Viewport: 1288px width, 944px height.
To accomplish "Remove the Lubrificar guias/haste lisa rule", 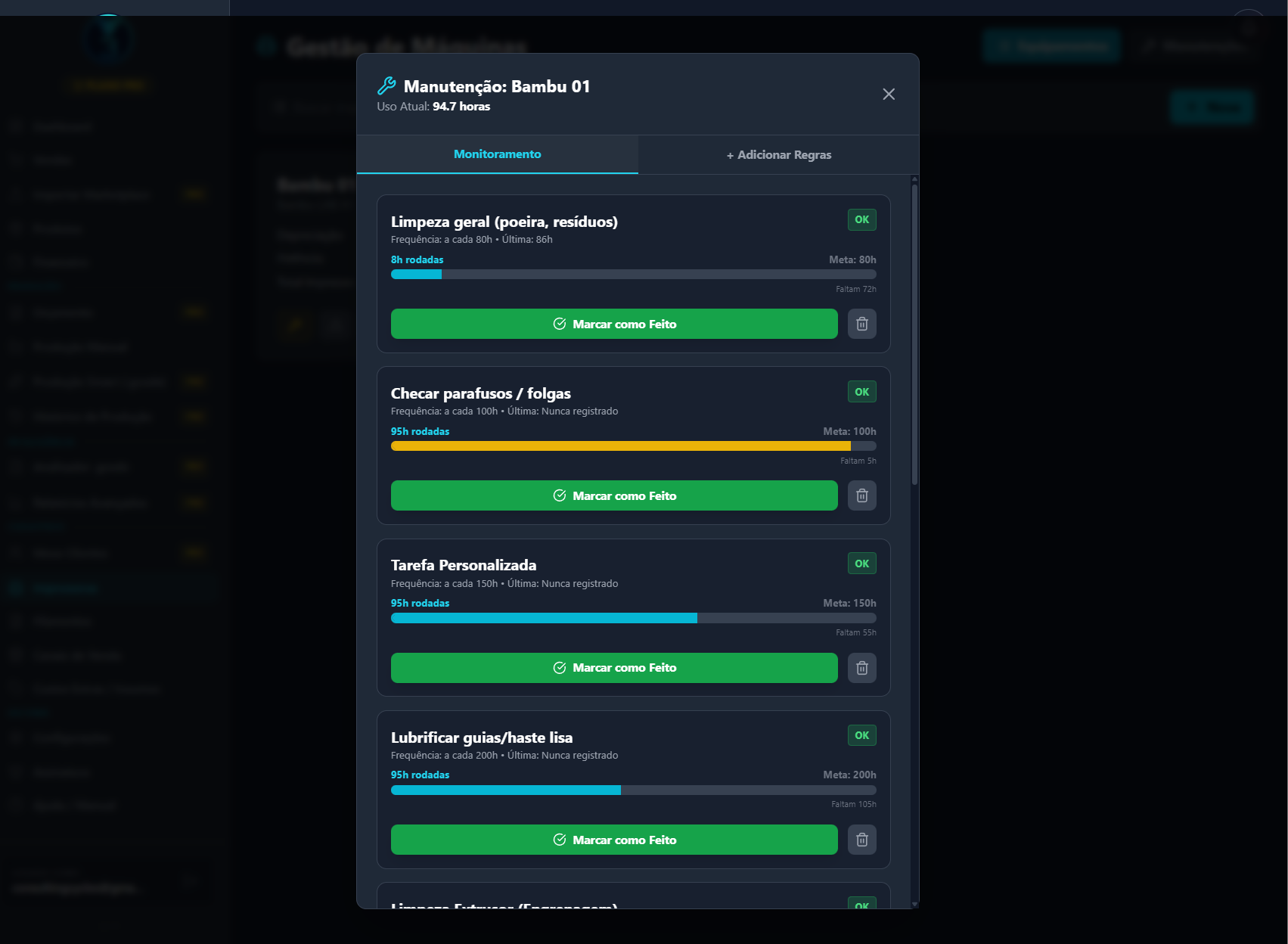I will [x=861, y=840].
